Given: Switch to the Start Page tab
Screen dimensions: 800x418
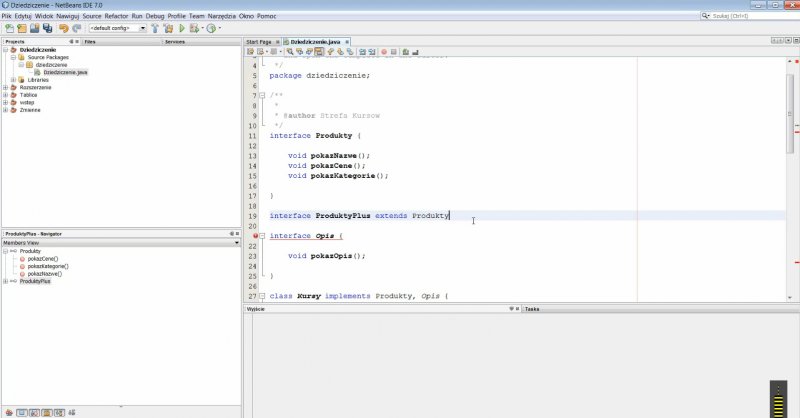Looking at the screenshot, I should 259,41.
